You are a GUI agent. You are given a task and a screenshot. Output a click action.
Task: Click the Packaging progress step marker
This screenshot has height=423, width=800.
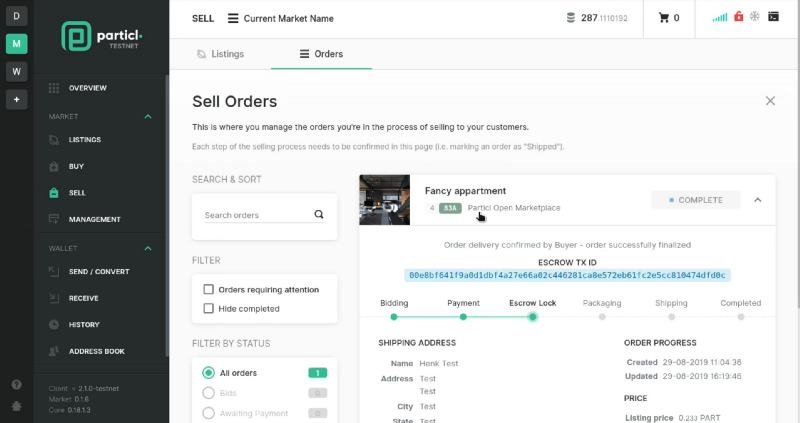pos(602,317)
